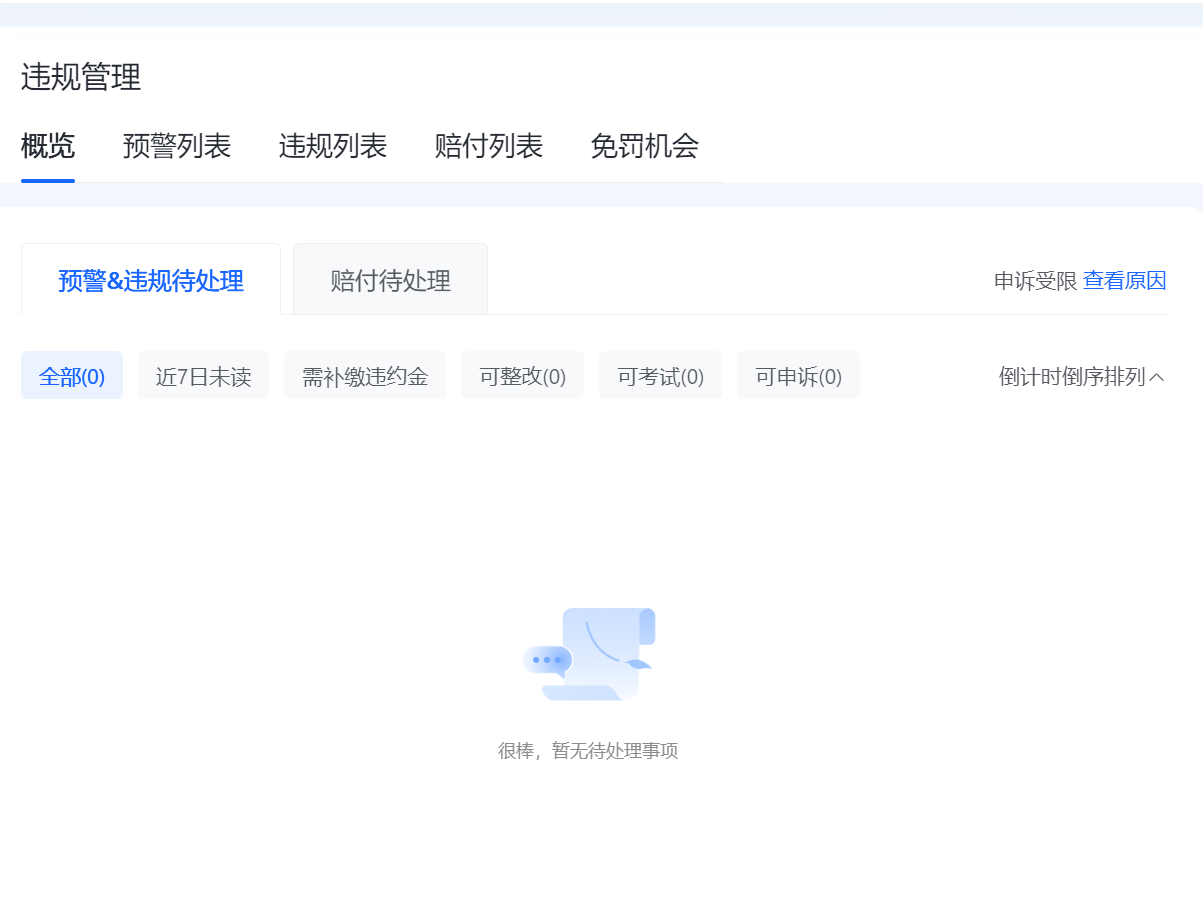Screen dimensions: 1203x903
Task: Filter by 需补缴违约金
Action: click(365, 376)
